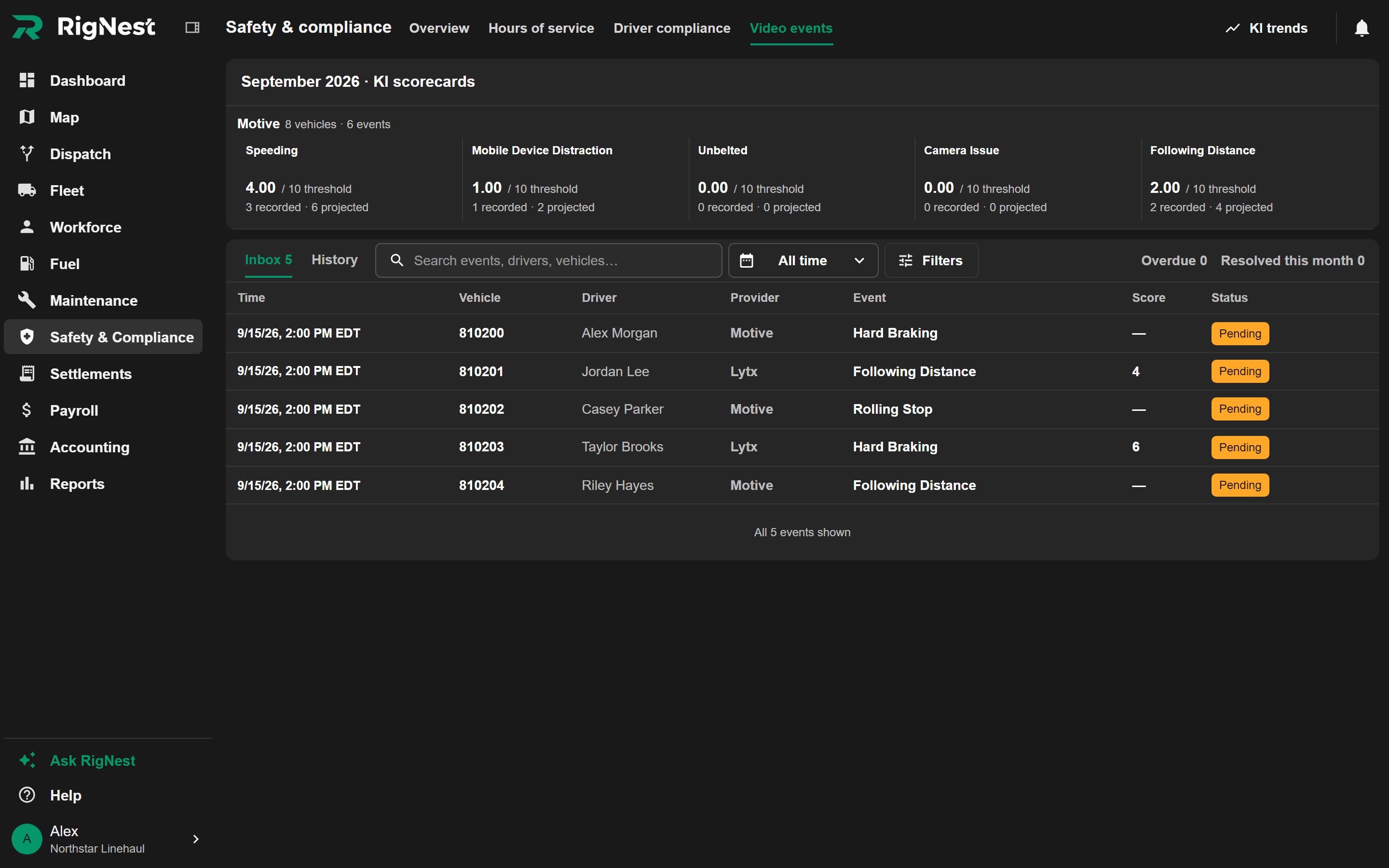Collapse the sidebar panel toggle icon
The image size is (1389, 868).
click(x=192, y=27)
